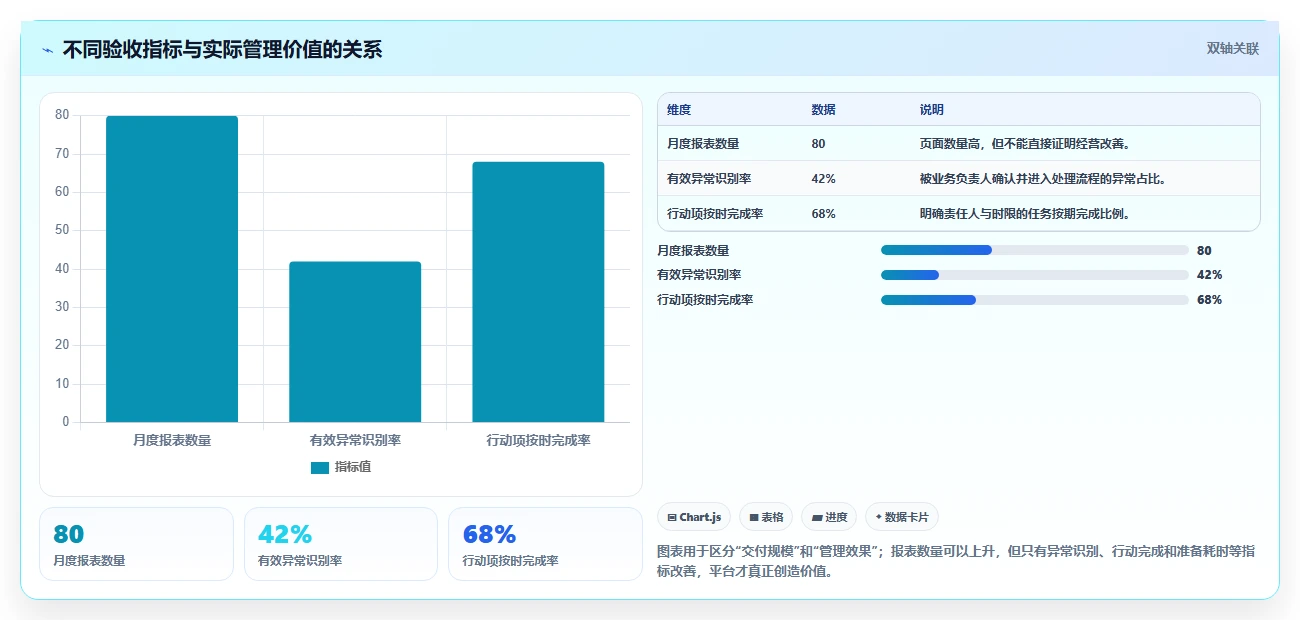This screenshot has height=620, width=1300.
Task: Click progress label 月度报表数量
Action: 693,251
